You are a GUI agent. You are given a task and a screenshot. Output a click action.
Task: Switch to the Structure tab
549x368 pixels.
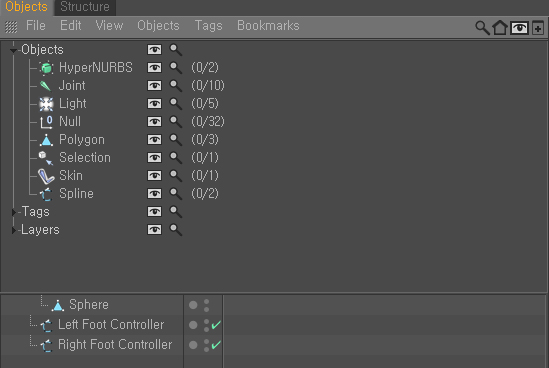[85, 7]
